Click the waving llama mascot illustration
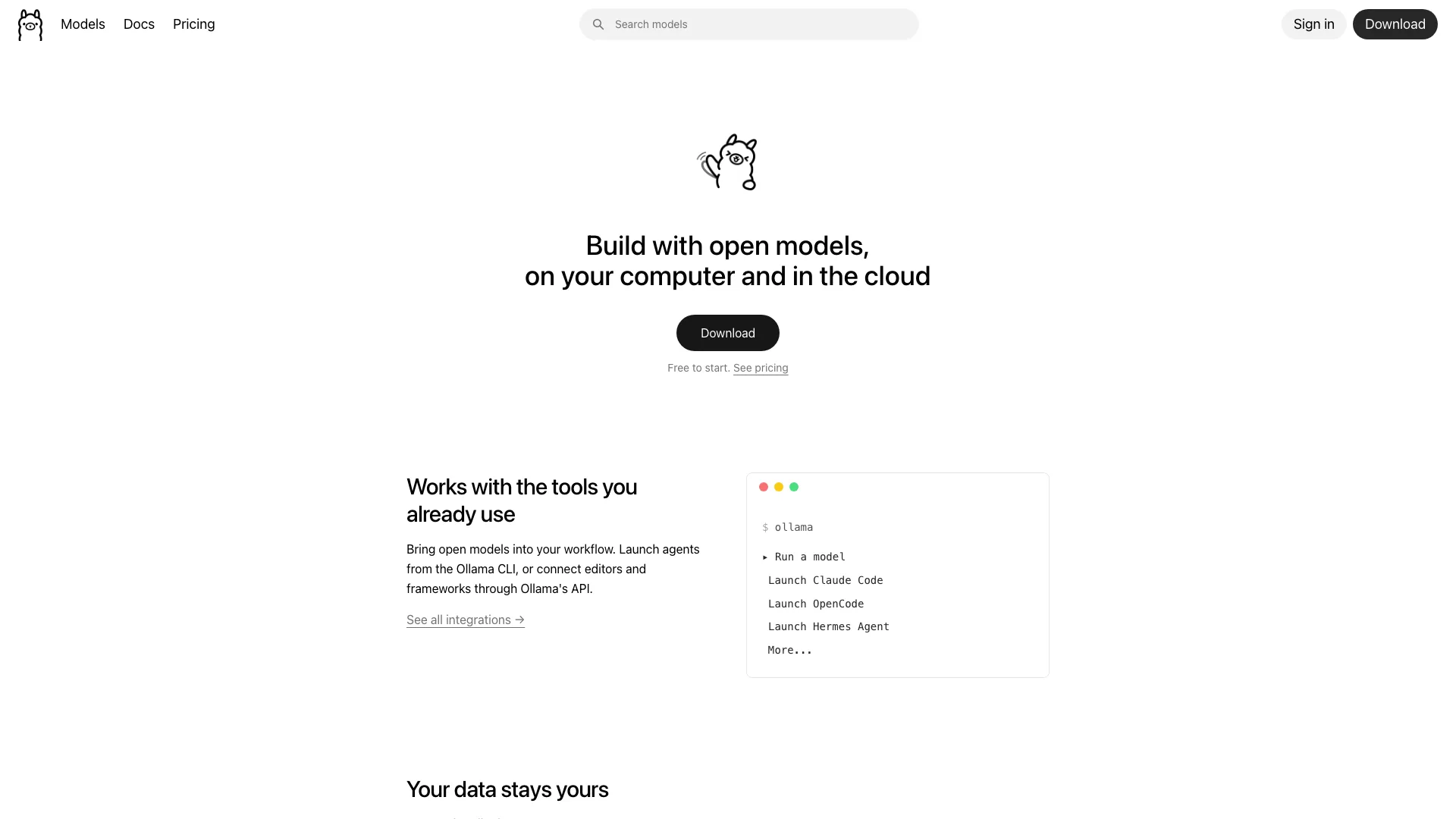The height and width of the screenshot is (819, 1456). click(x=727, y=162)
